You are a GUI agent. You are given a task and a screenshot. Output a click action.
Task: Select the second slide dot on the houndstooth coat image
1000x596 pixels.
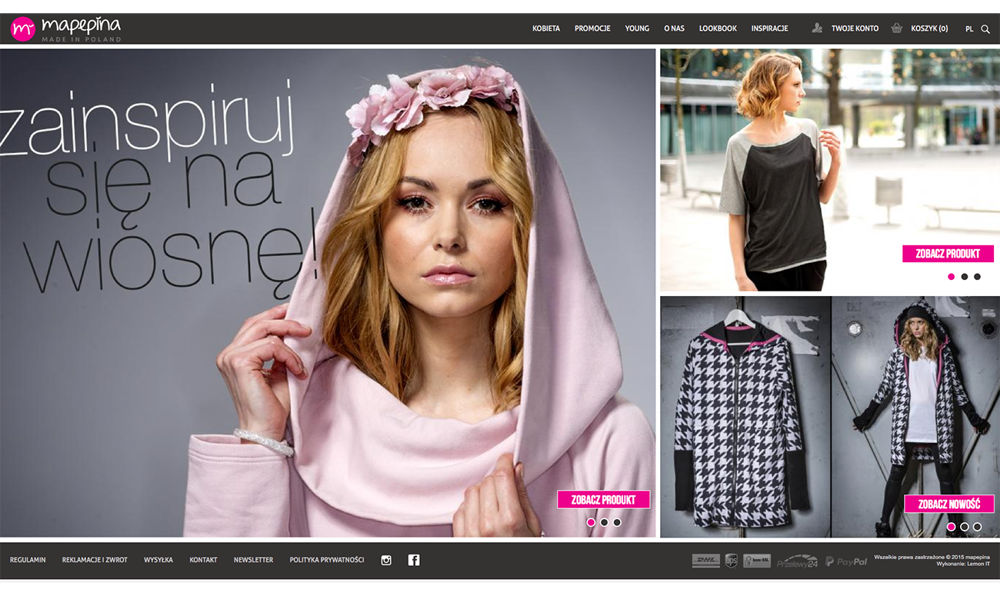pyautogui.click(x=964, y=527)
